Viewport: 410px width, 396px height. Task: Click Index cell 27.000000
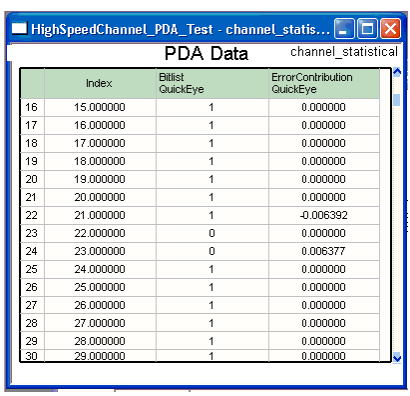pos(100,323)
